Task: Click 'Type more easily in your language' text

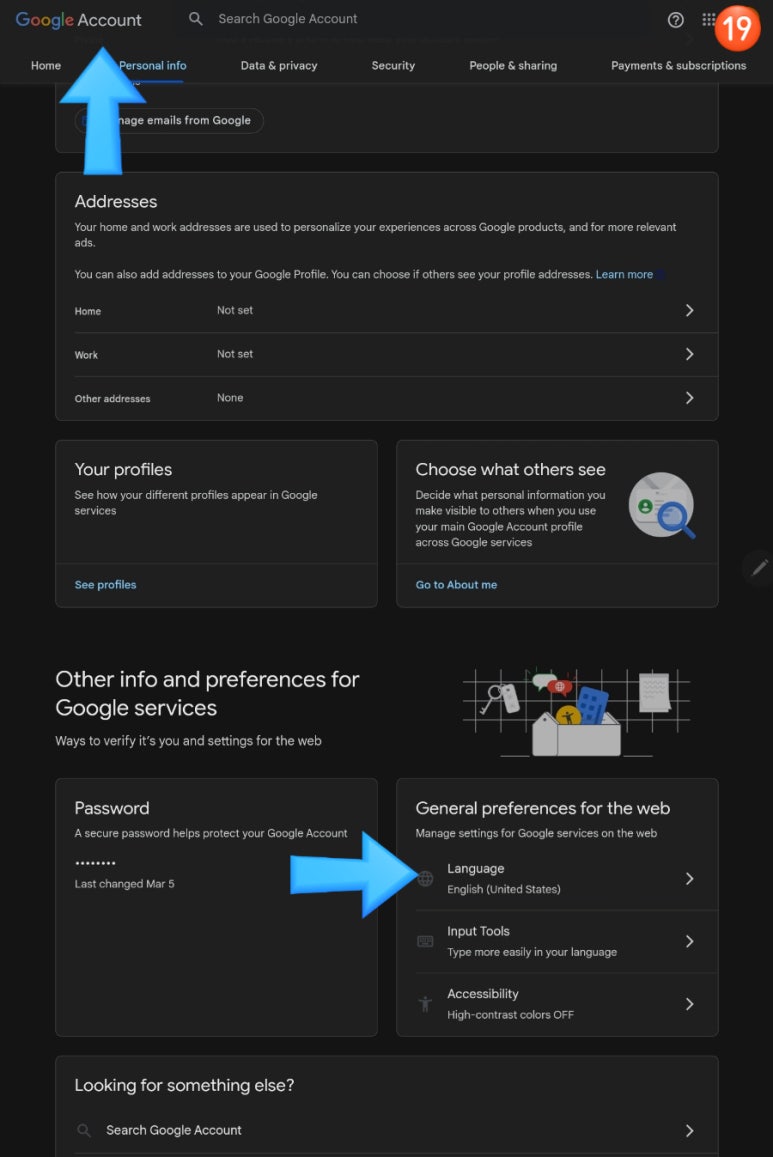Action: (532, 952)
